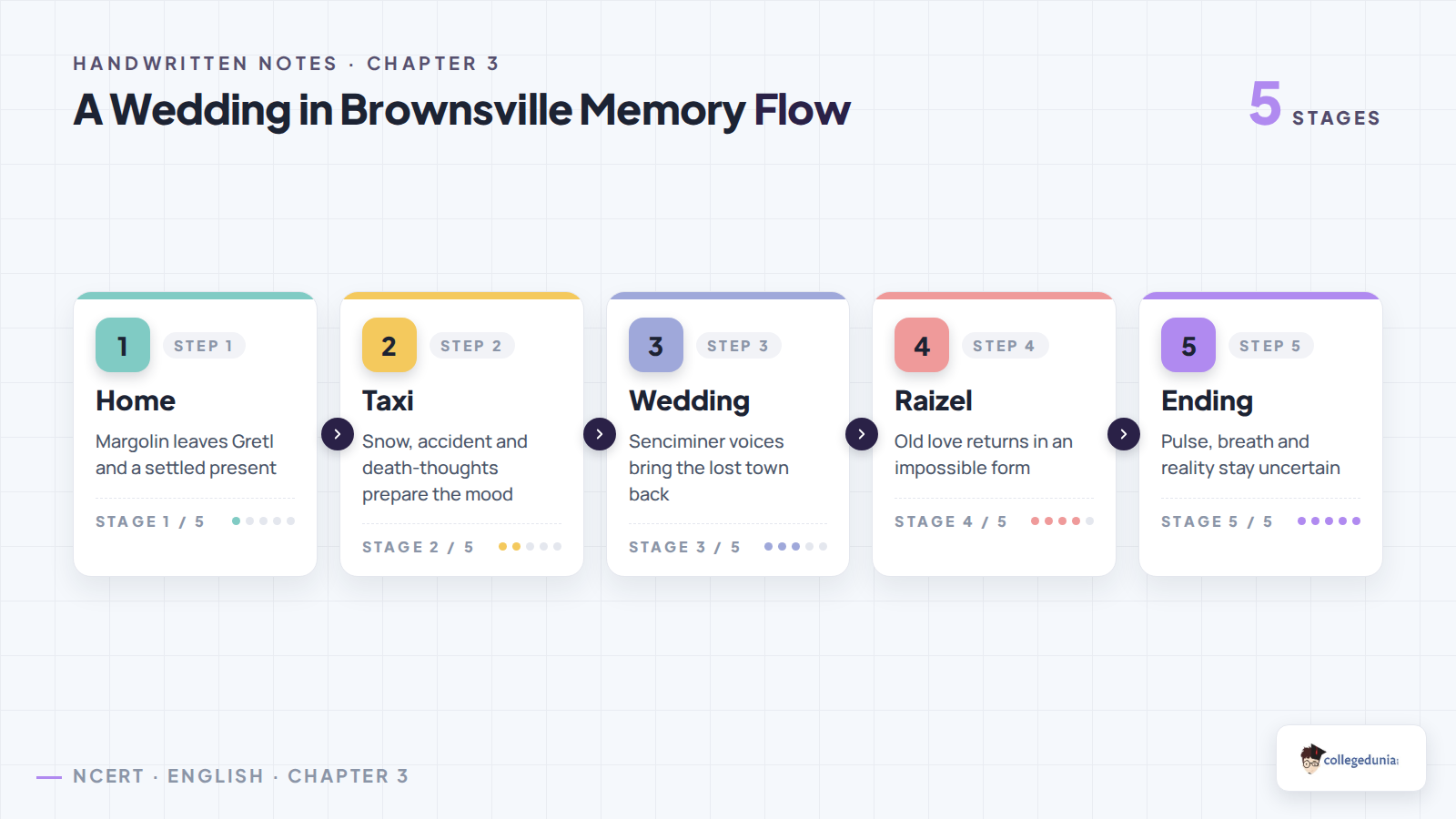Click the large purple 5 numeral

click(1265, 103)
